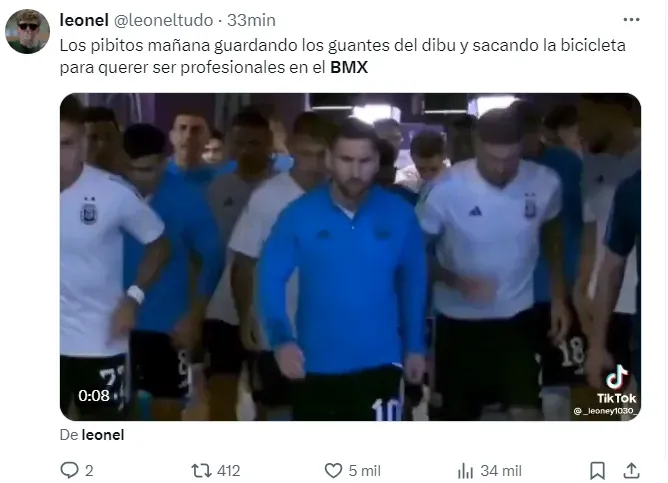Click leonel's profile avatar picture
The image size is (668, 483).
27,31
